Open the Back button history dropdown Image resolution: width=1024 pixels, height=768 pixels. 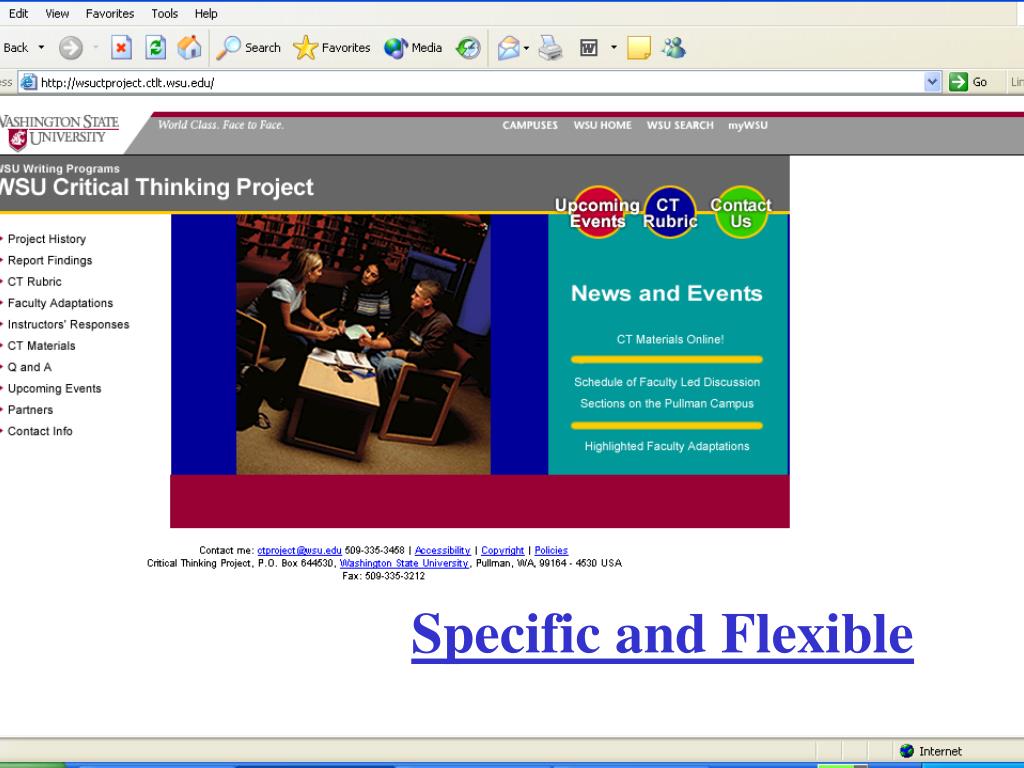coord(41,48)
